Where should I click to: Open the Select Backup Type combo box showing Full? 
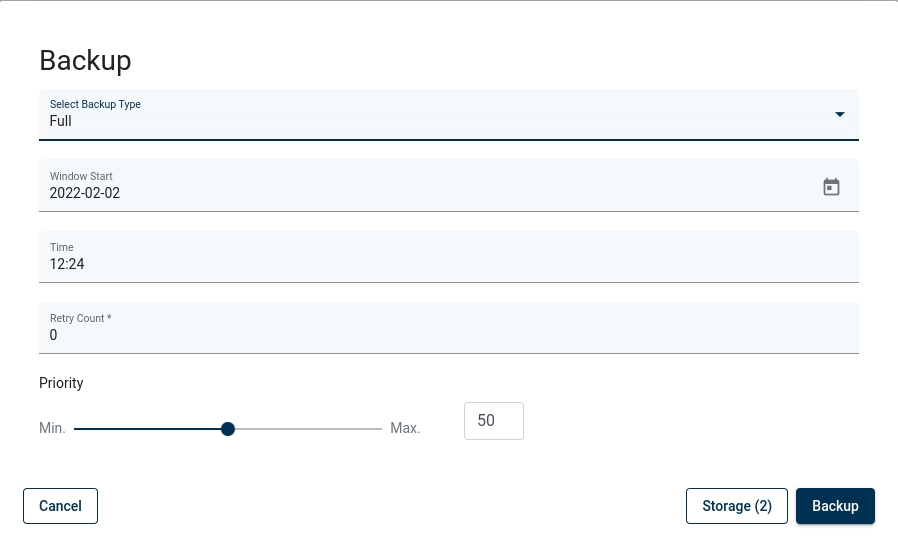click(430, 115)
